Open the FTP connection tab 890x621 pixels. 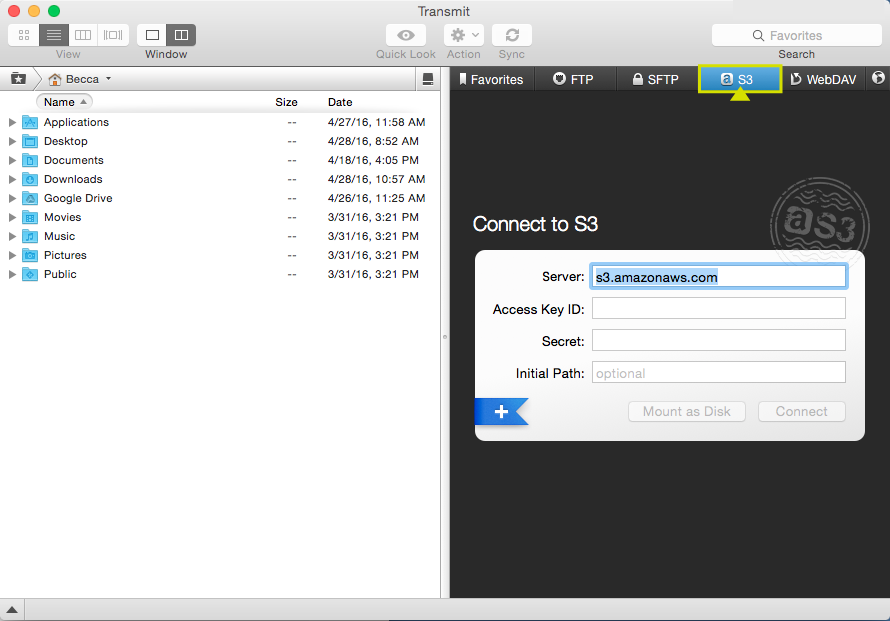tap(574, 79)
